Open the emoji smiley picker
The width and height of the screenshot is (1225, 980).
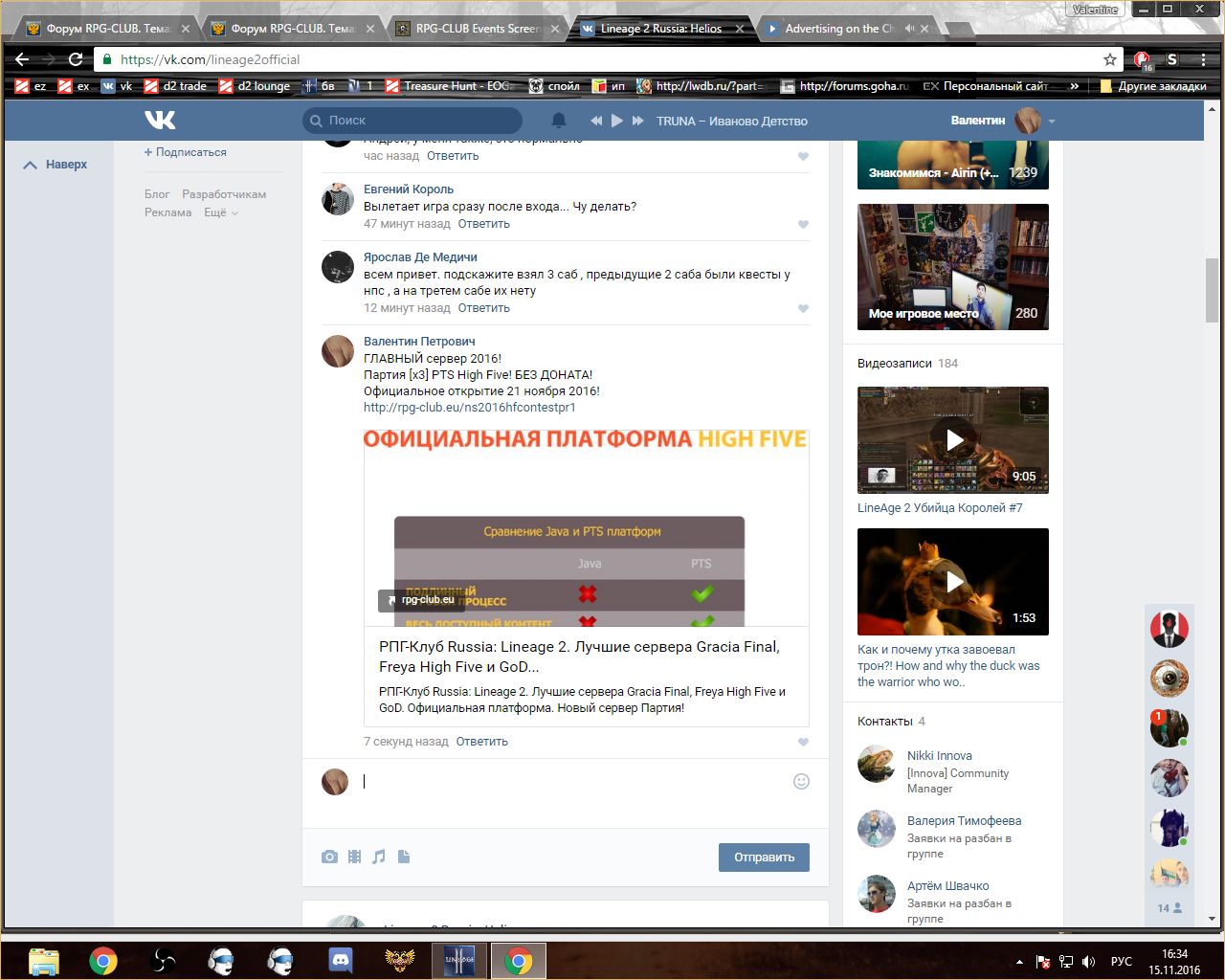point(801,781)
